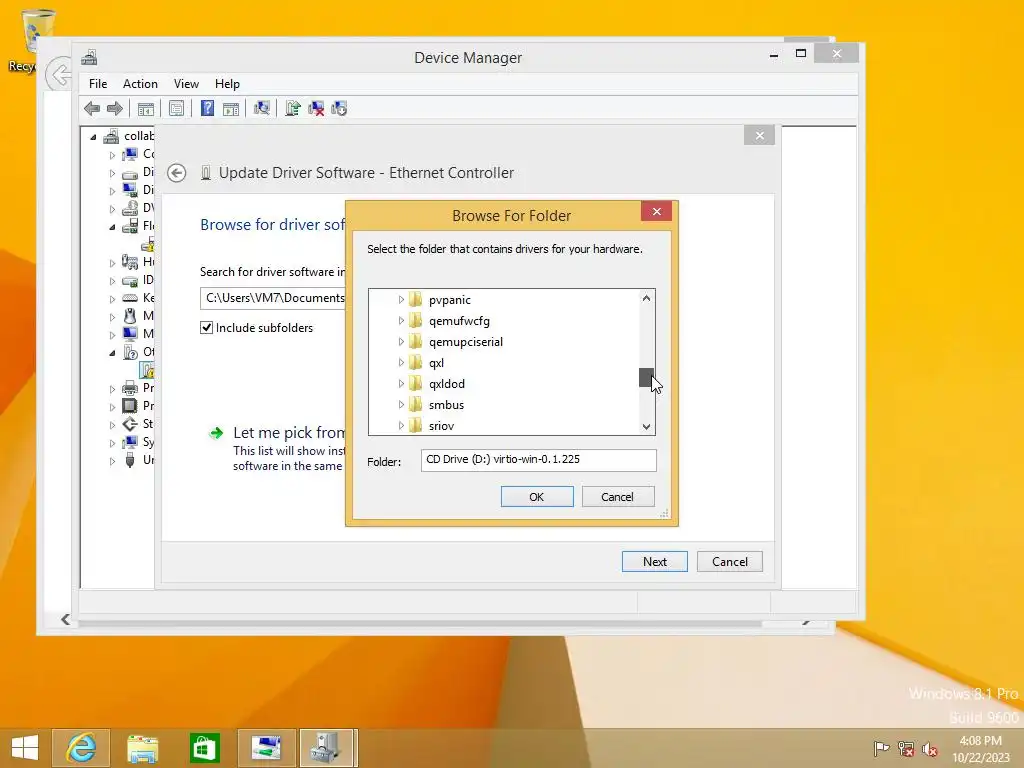Expand the qemupciserial folder arrow

pyautogui.click(x=401, y=342)
